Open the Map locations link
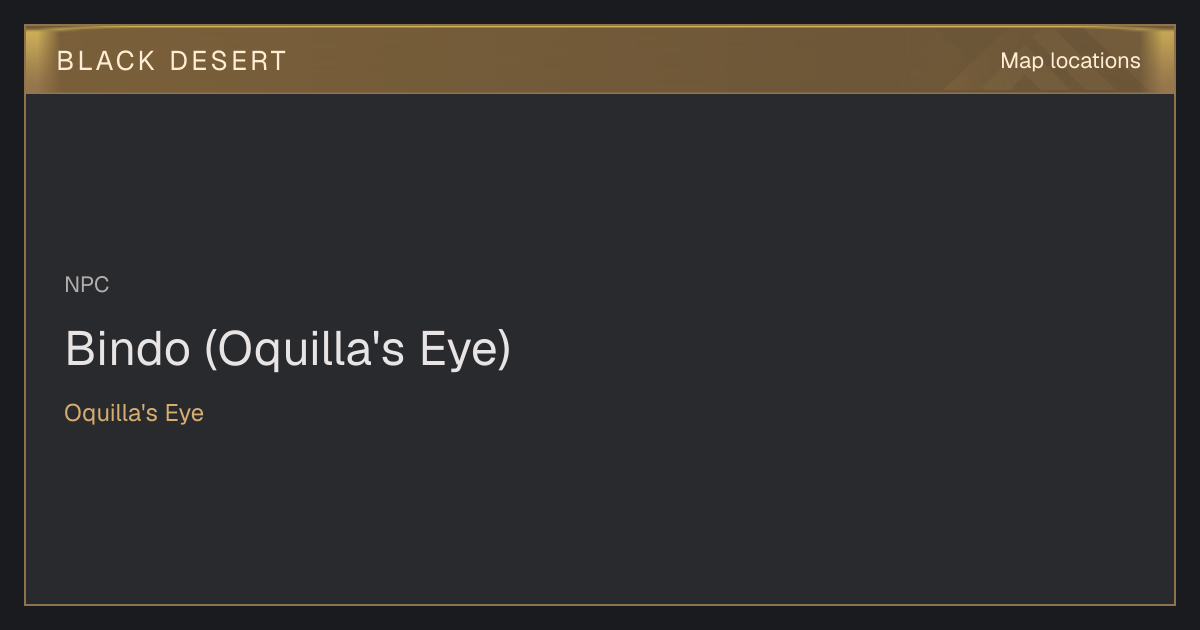The image size is (1200, 630). click(x=1070, y=61)
